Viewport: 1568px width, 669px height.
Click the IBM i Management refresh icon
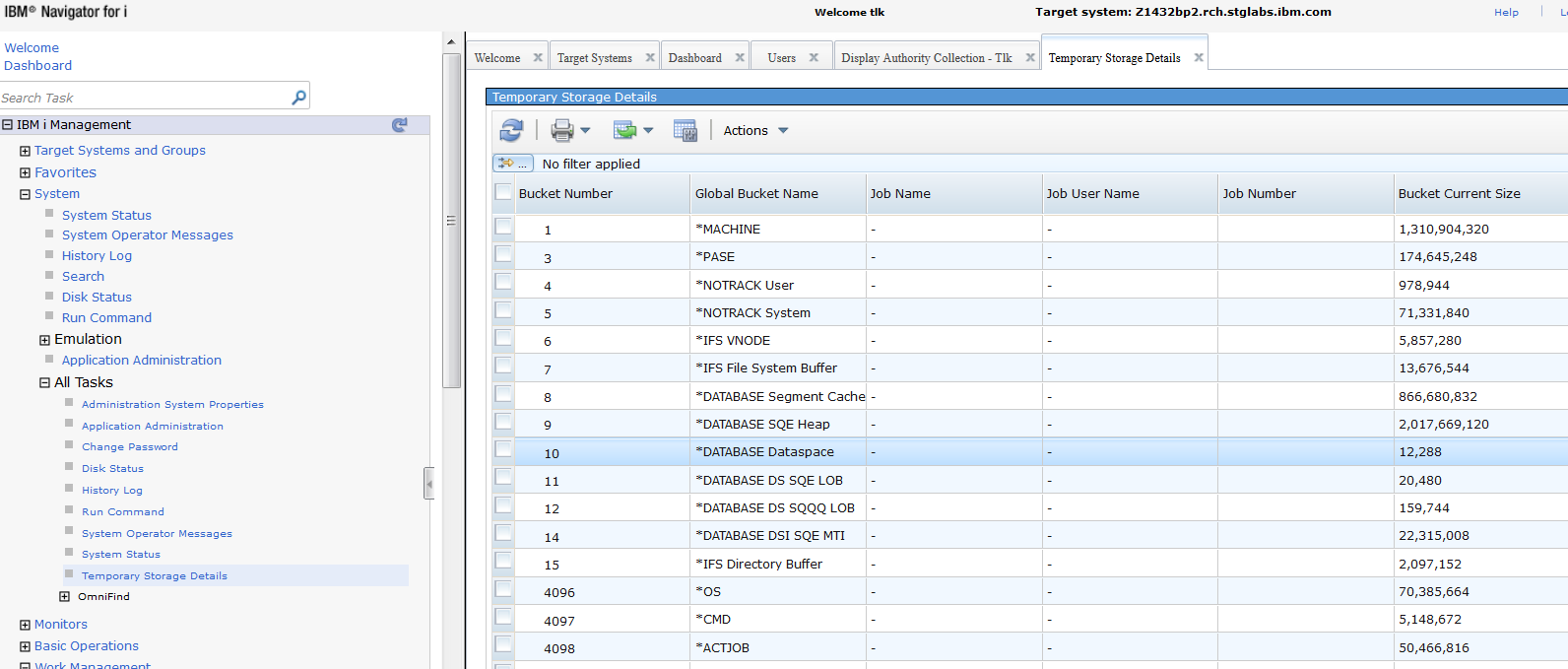(399, 125)
